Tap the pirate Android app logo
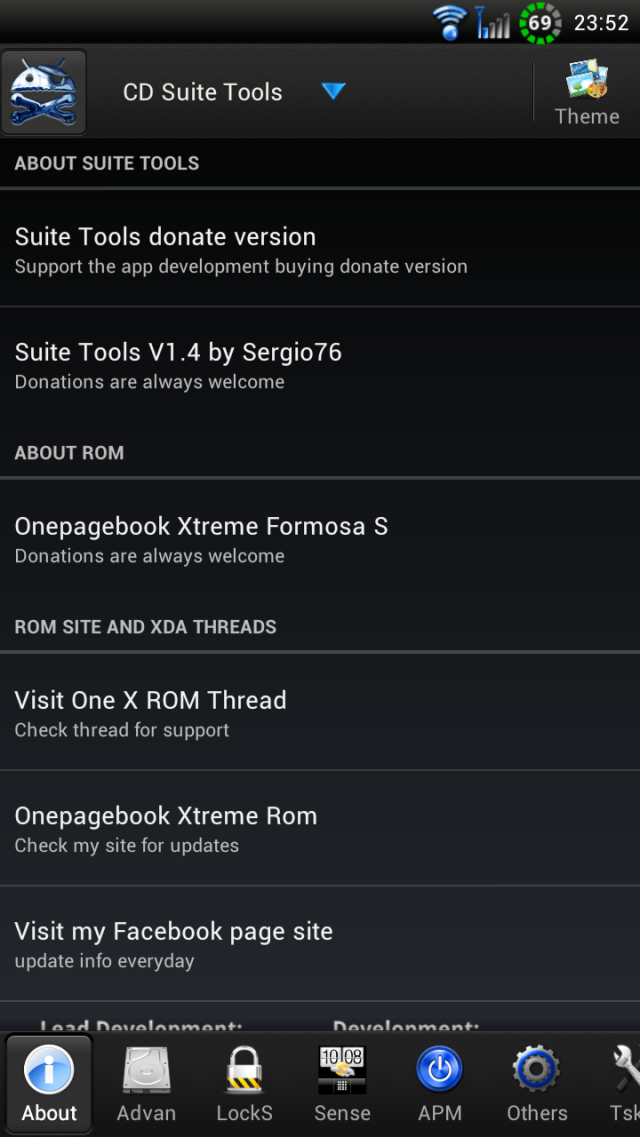Viewport: 640px width, 1138px height. (x=44, y=92)
